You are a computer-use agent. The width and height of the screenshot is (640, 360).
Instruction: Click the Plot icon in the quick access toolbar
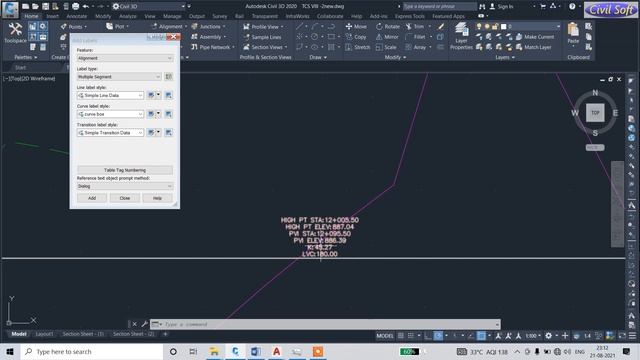(x=76, y=7)
